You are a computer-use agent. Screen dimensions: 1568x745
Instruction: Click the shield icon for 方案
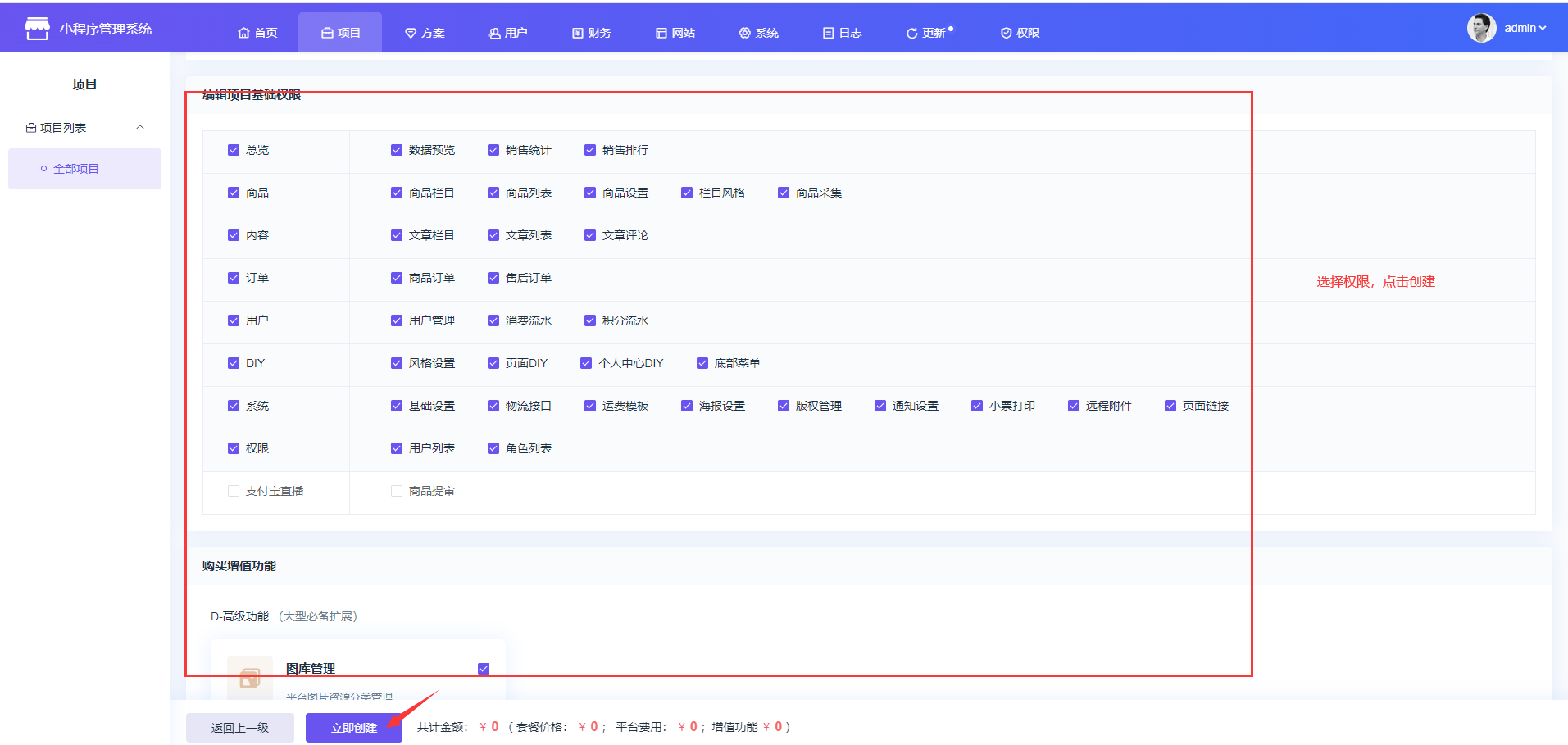point(411,33)
